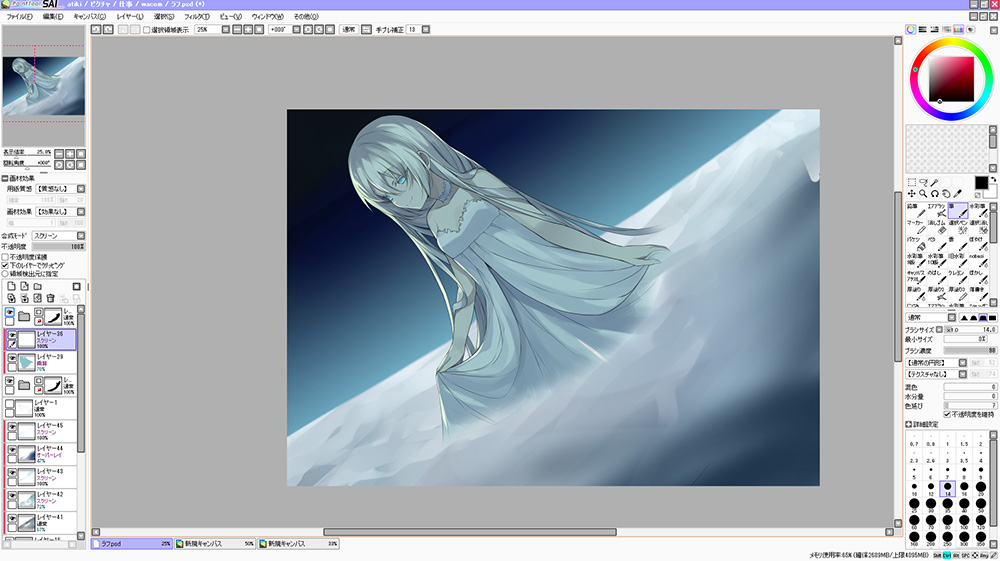
Task: Select the magnifier zoom tool
Action: coord(923,194)
